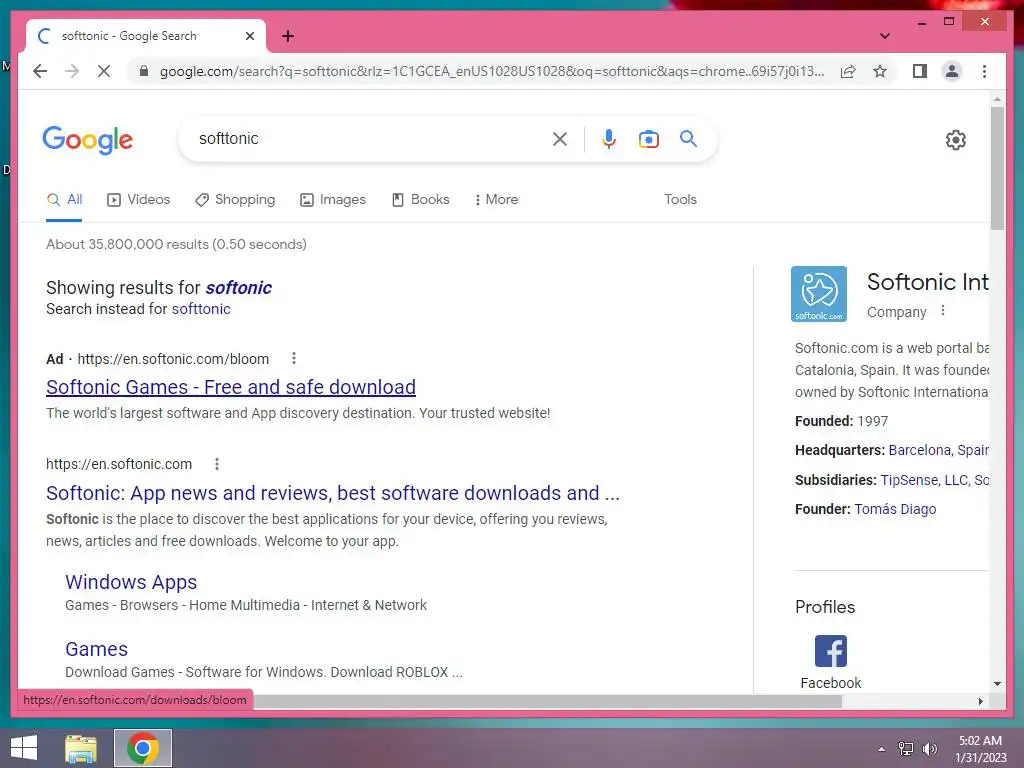Share this page icon in address bar
The width and height of the screenshot is (1024, 768).
click(848, 71)
